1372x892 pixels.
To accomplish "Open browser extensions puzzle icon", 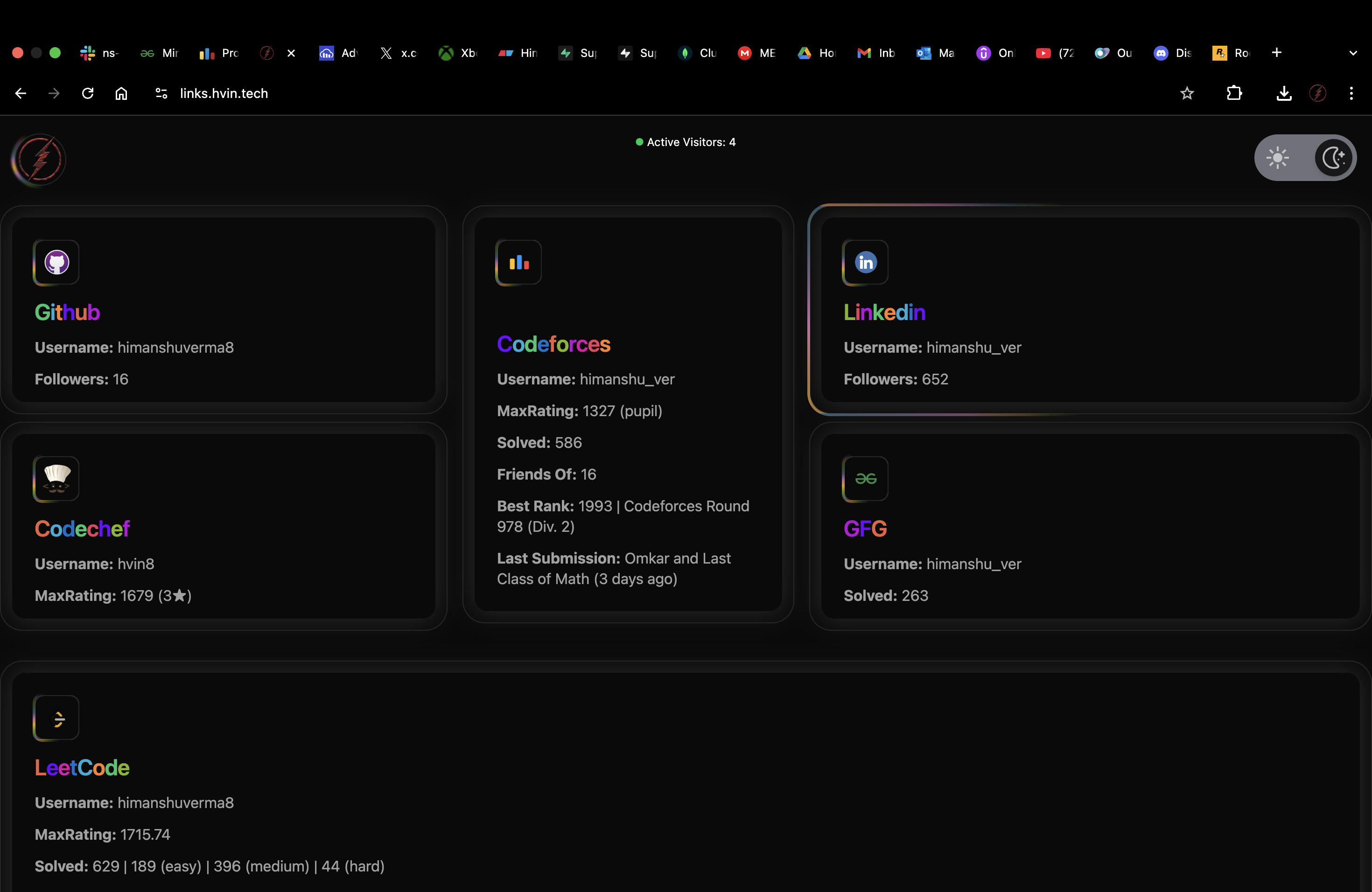I will pyautogui.click(x=1234, y=93).
